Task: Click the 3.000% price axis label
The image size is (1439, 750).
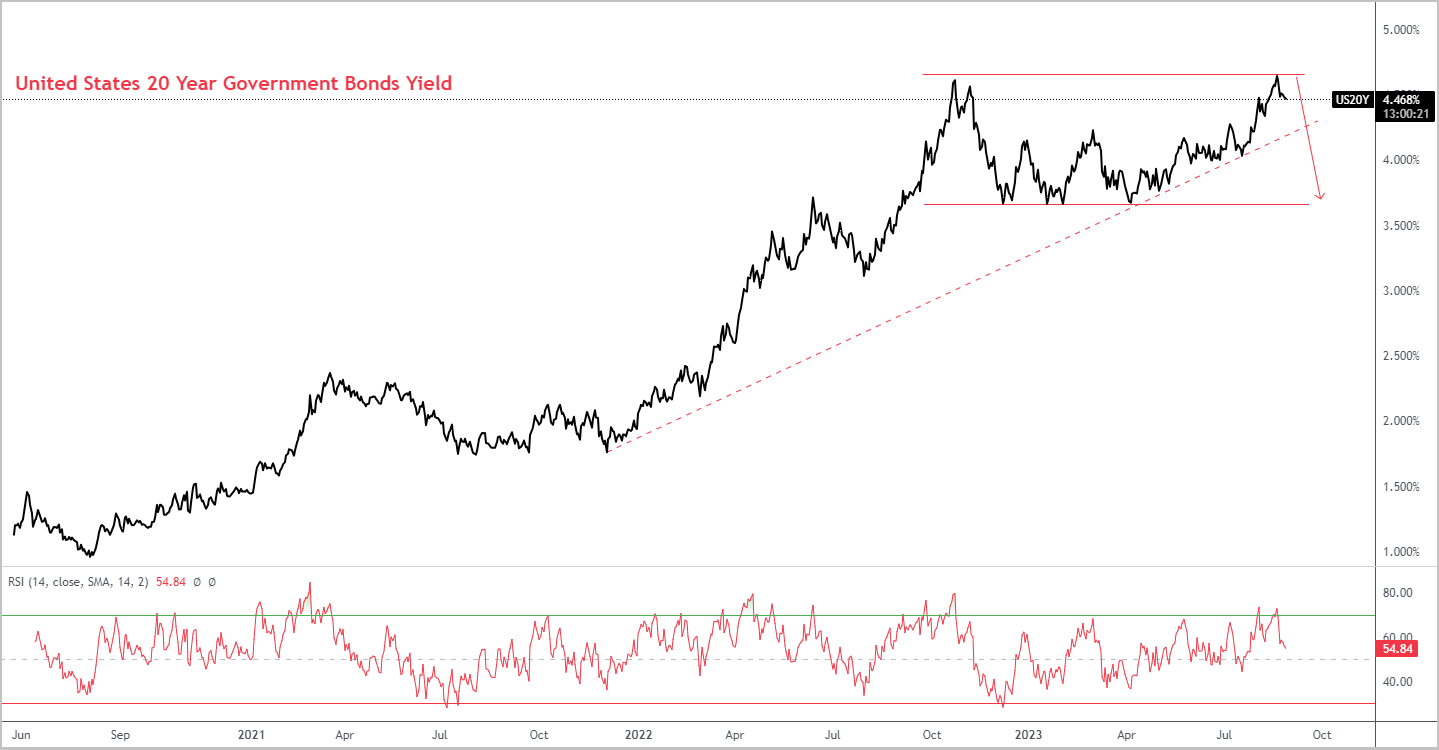Action: pyautogui.click(x=1400, y=291)
